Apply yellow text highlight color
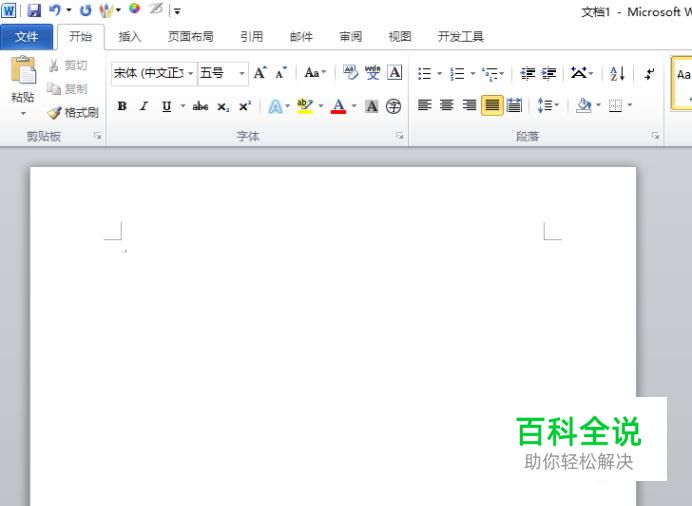 coord(305,106)
